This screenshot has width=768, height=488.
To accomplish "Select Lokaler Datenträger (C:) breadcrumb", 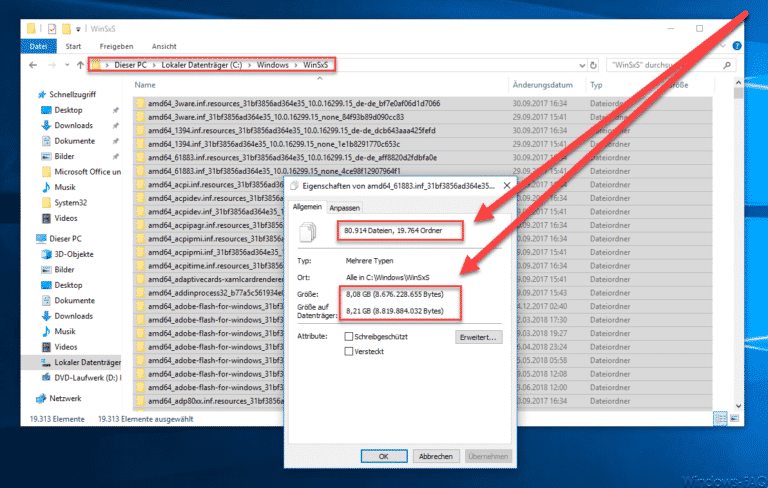I will tap(202, 65).
